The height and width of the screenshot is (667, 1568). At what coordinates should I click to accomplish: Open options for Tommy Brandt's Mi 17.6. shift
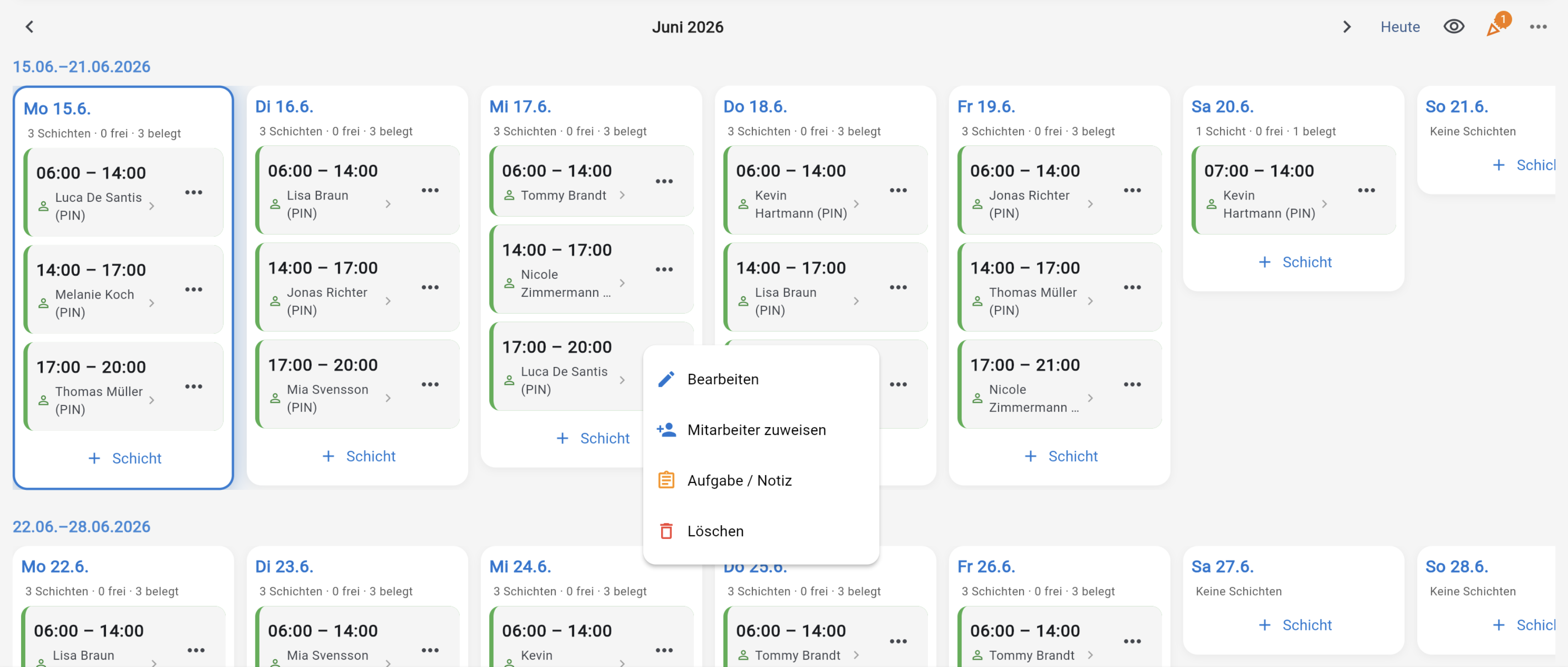pyautogui.click(x=663, y=181)
